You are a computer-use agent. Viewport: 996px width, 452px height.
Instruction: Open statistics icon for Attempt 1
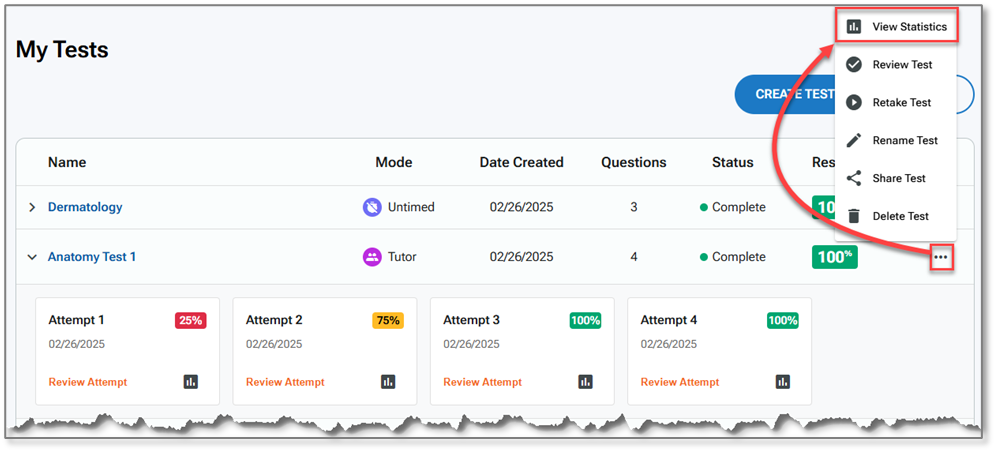click(x=191, y=382)
